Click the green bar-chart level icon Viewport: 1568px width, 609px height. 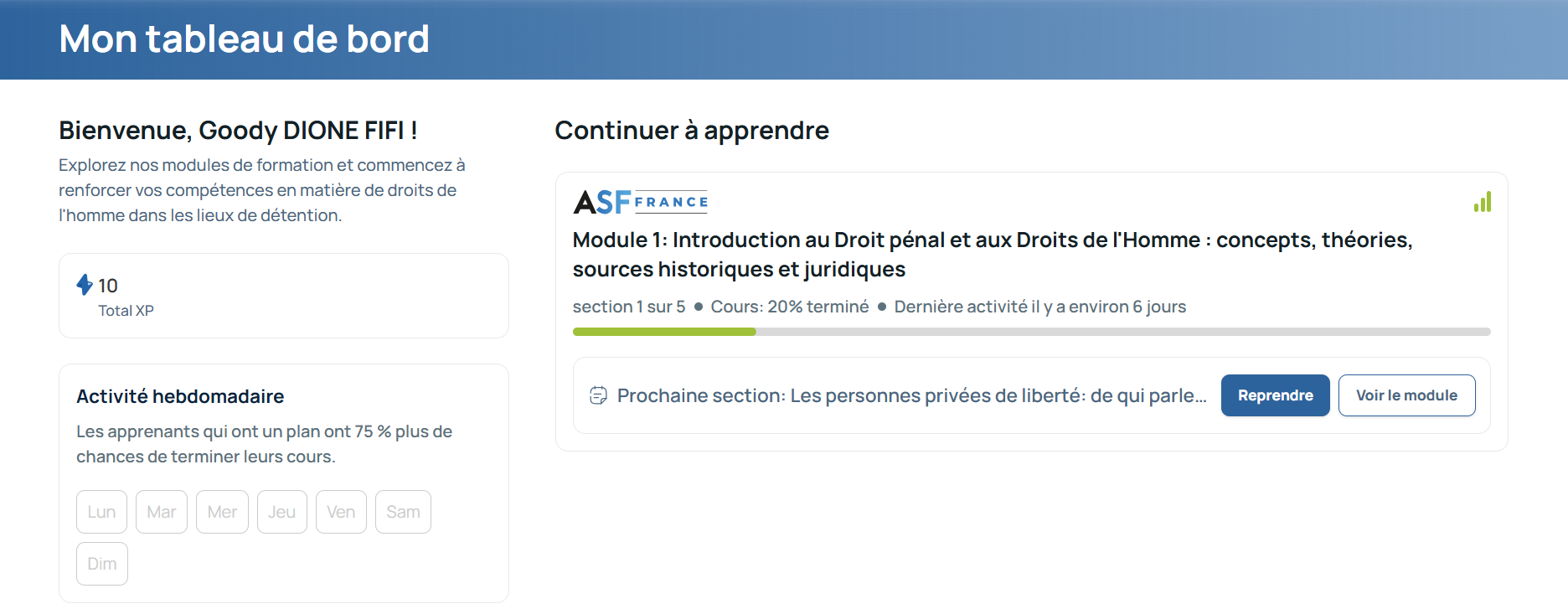[1483, 202]
